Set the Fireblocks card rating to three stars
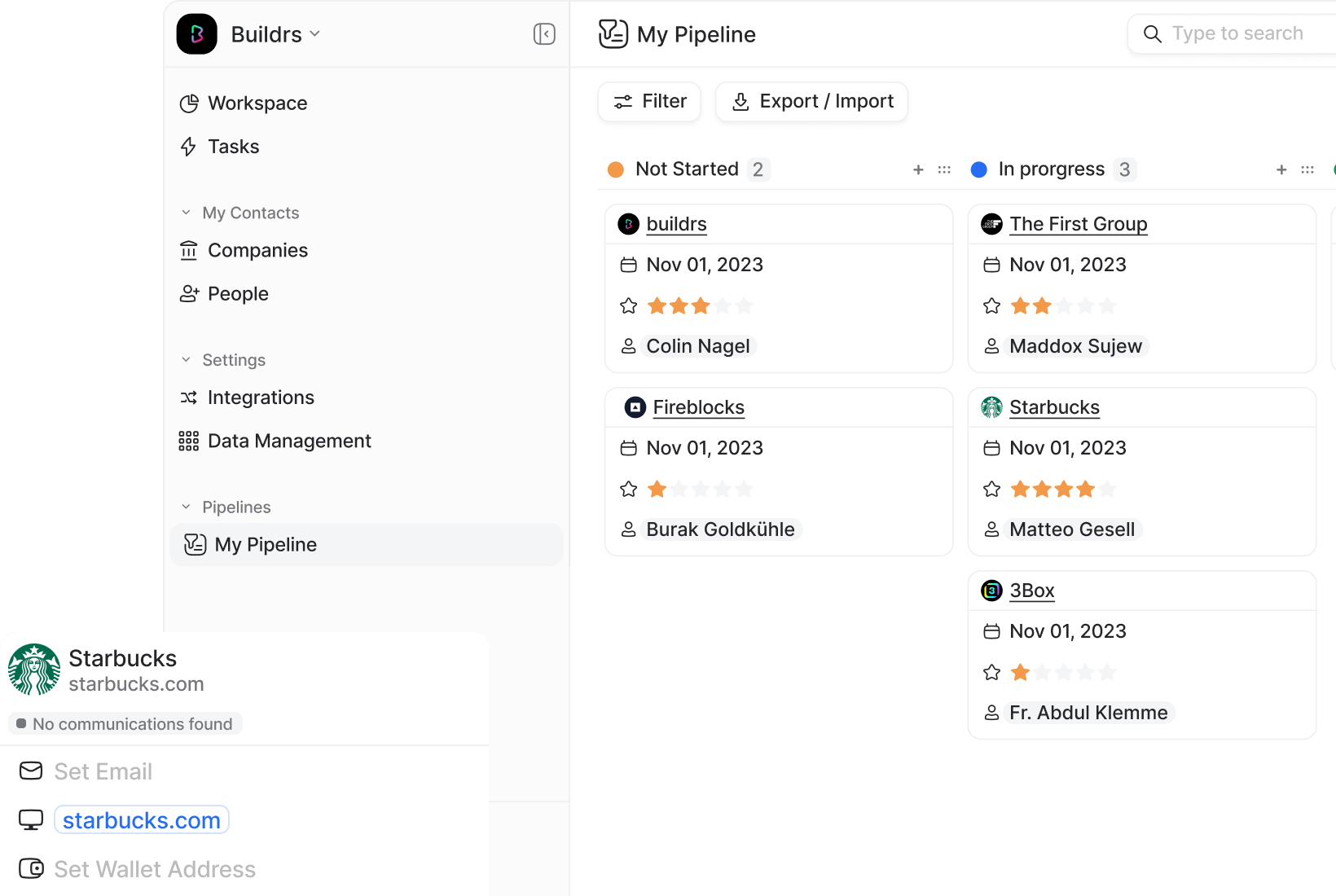 coord(701,490)
